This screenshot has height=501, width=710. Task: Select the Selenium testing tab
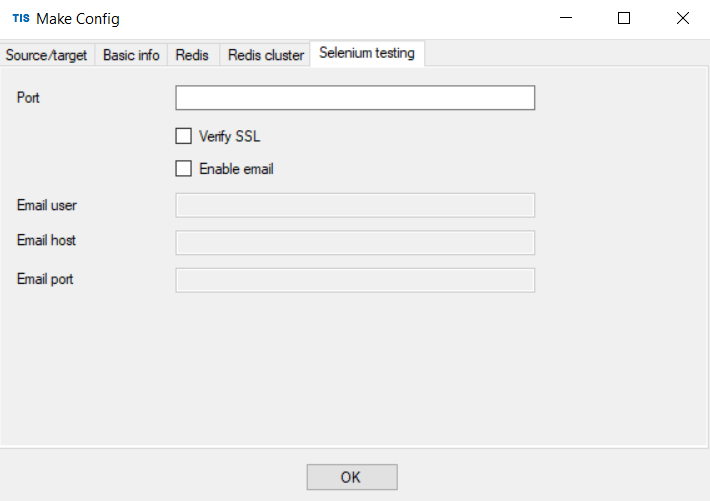point(367,53)
